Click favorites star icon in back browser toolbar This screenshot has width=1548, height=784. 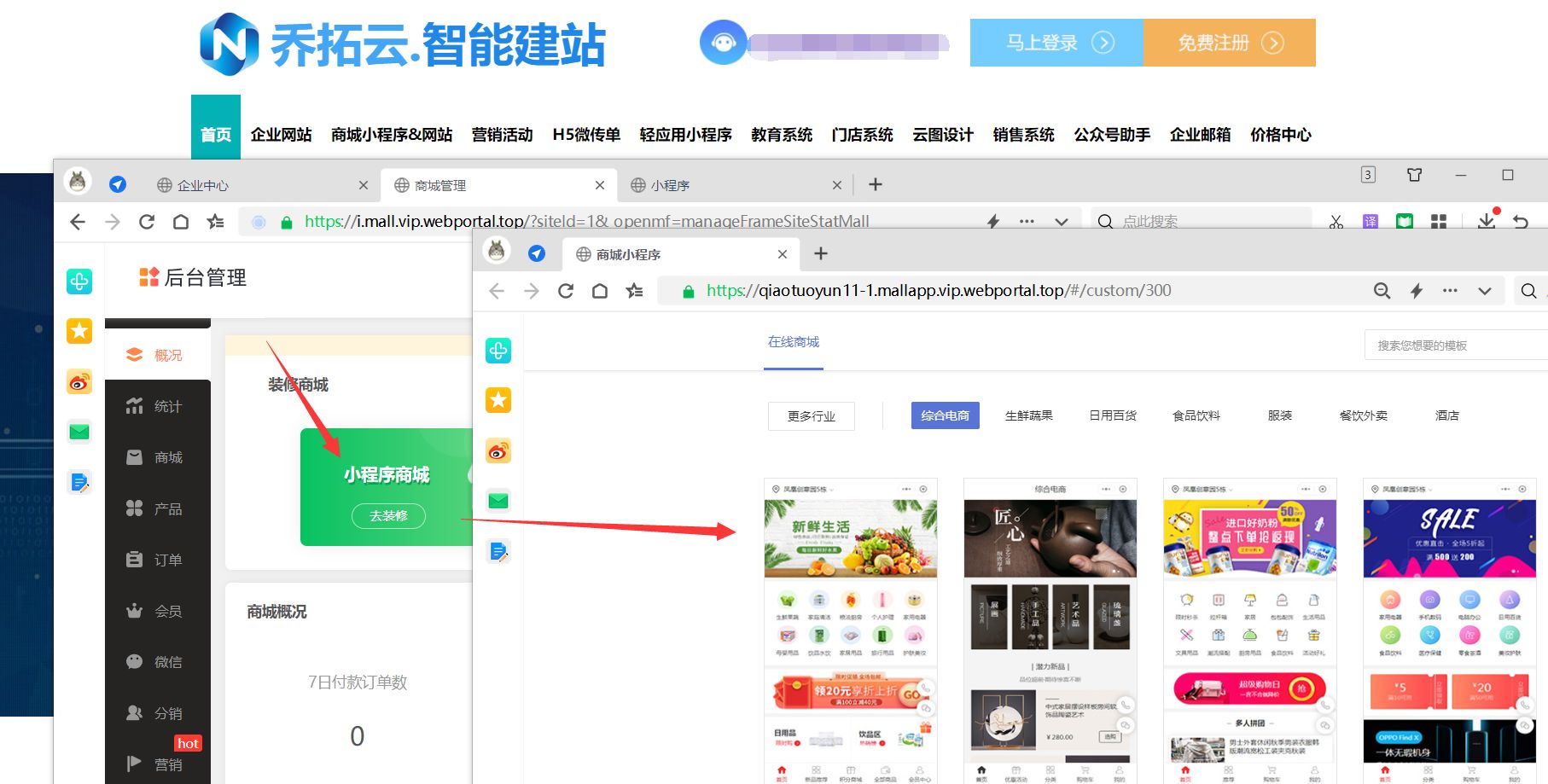click(x=215, y=222)
